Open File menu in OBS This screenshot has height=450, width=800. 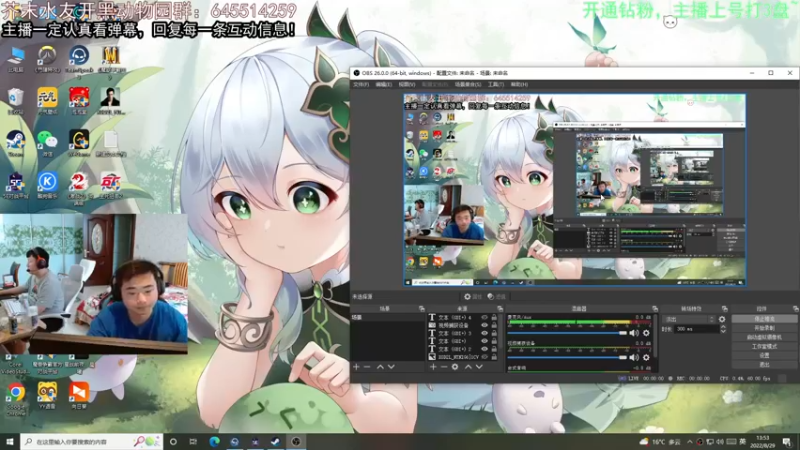point(361,84)
